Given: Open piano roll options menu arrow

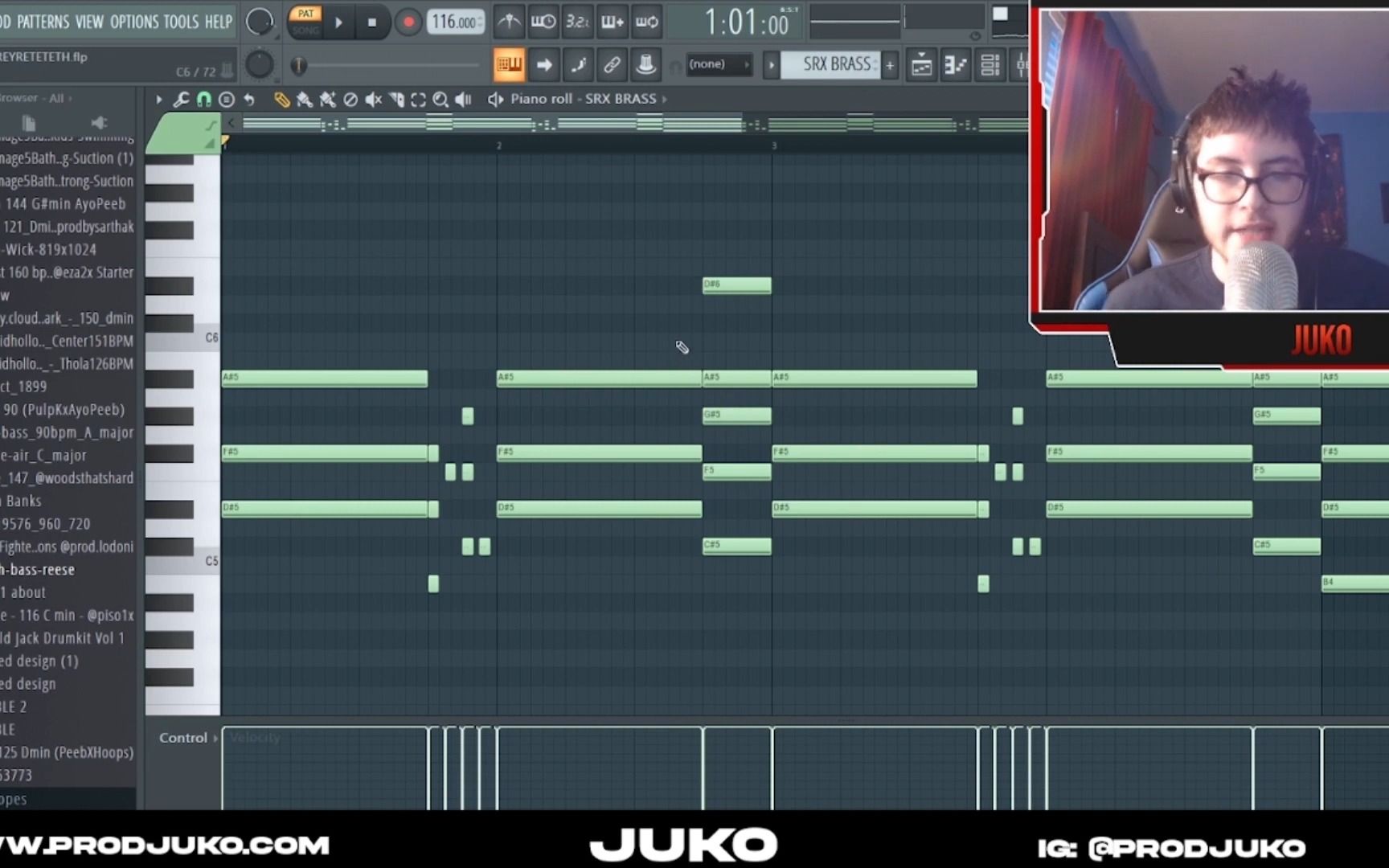Looking at the screenshot, I should click(x=158, y=99).
